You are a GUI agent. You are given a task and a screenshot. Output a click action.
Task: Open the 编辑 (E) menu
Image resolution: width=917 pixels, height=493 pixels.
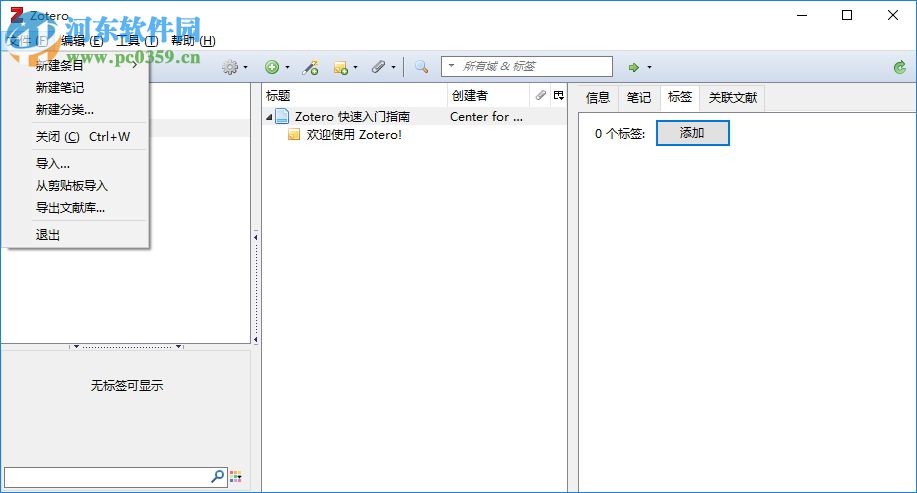tap(82, 41)
